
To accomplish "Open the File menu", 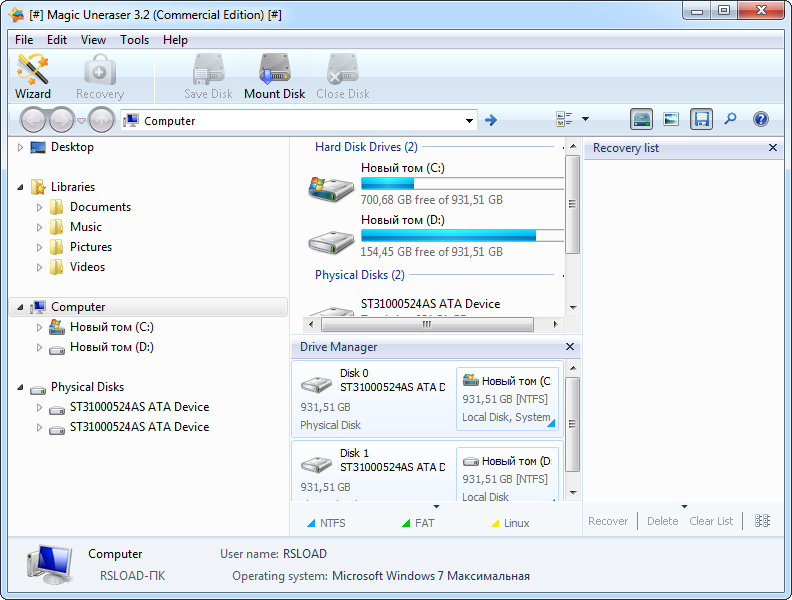I will 24,40.
